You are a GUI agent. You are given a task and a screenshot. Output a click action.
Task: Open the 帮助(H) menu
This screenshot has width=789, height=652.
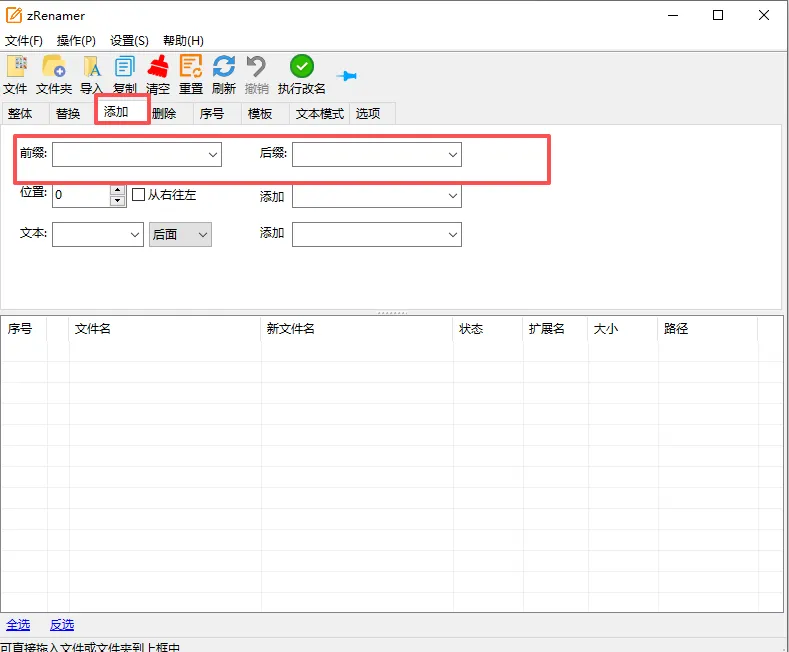pos(183,41)
